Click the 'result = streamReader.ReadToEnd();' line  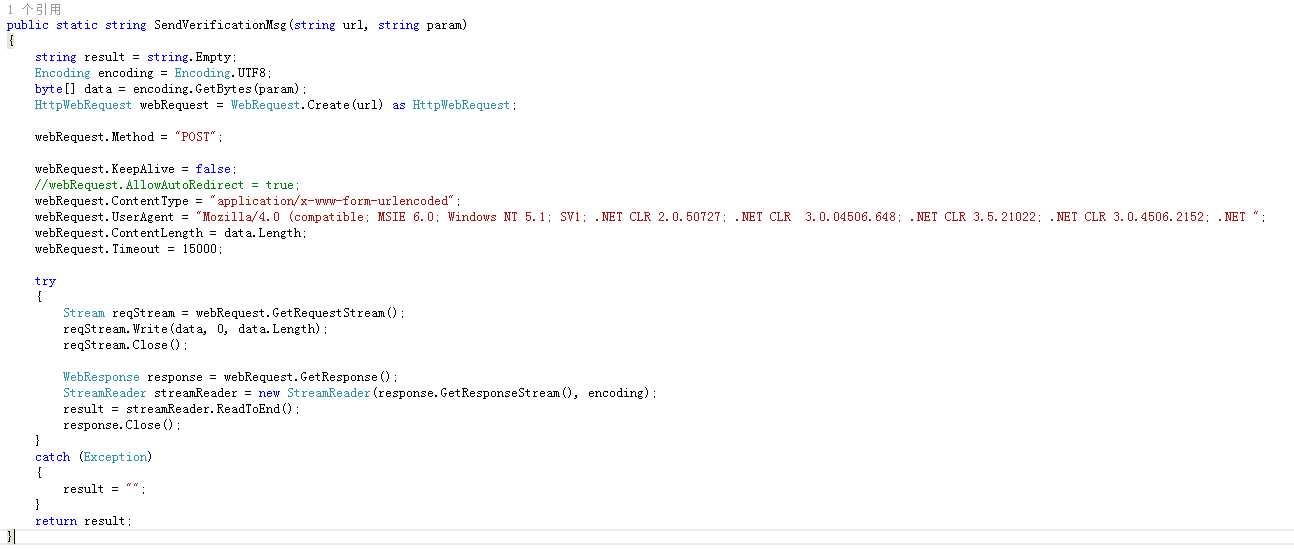click(181, 409)
